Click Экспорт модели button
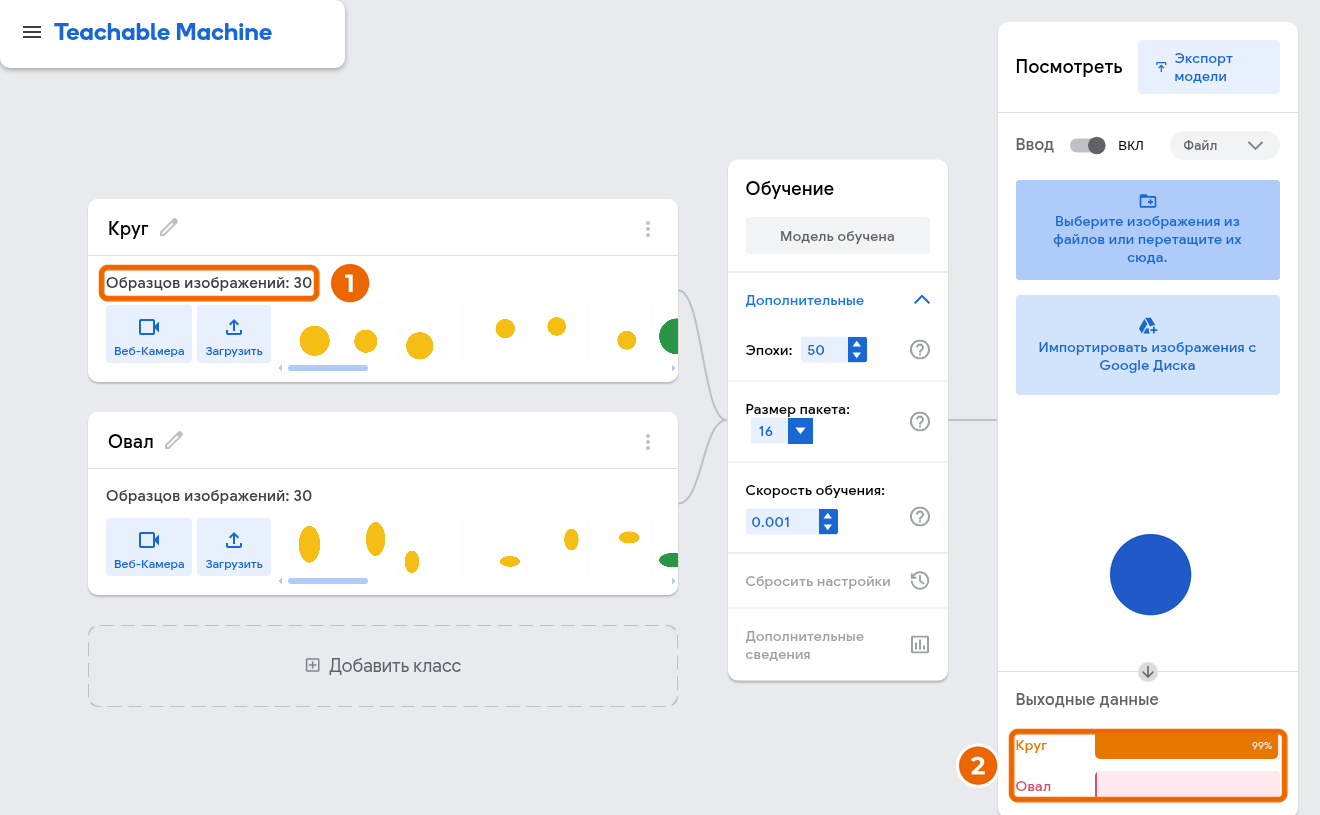The height and width of the screenshot is (815, 1320). (1208, 67)
